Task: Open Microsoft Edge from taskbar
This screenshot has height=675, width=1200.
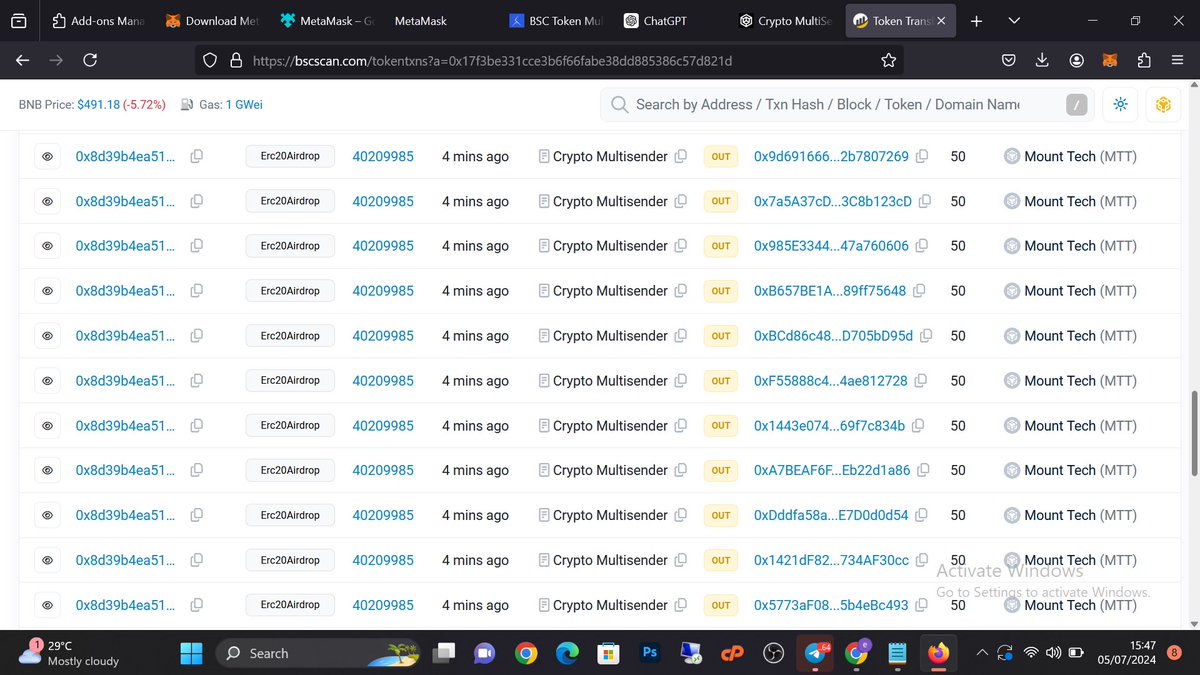Action: pyautogui.click(x=567, y=653)
